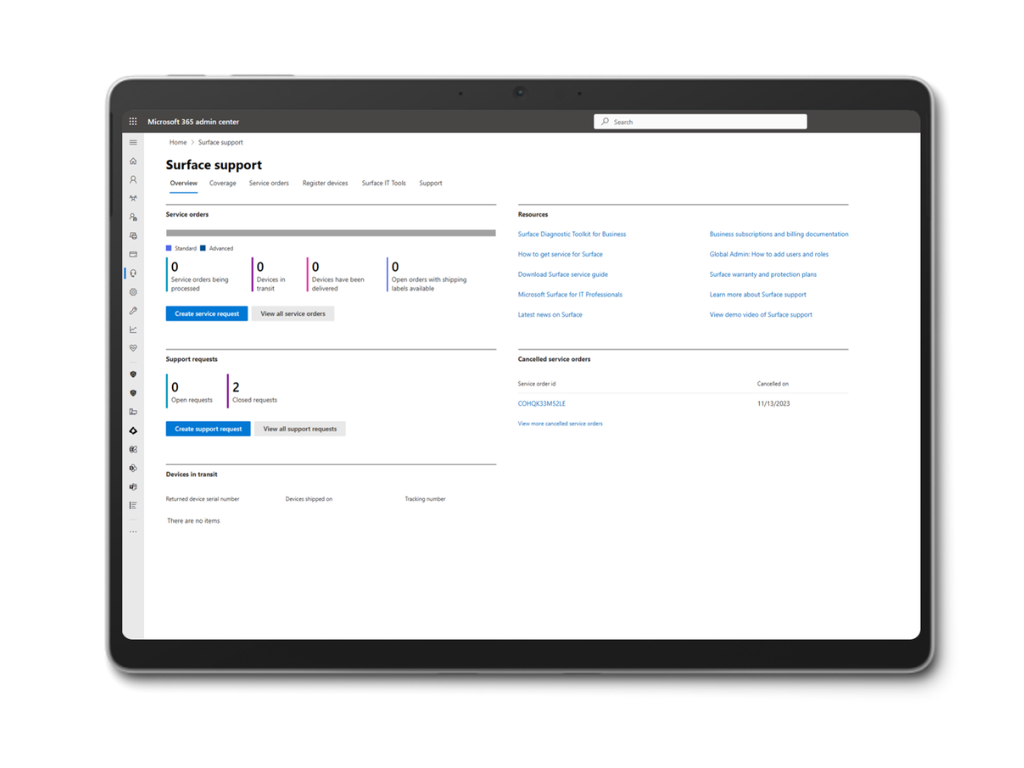Open Download Surface service guide link

[x=563, y=274]
